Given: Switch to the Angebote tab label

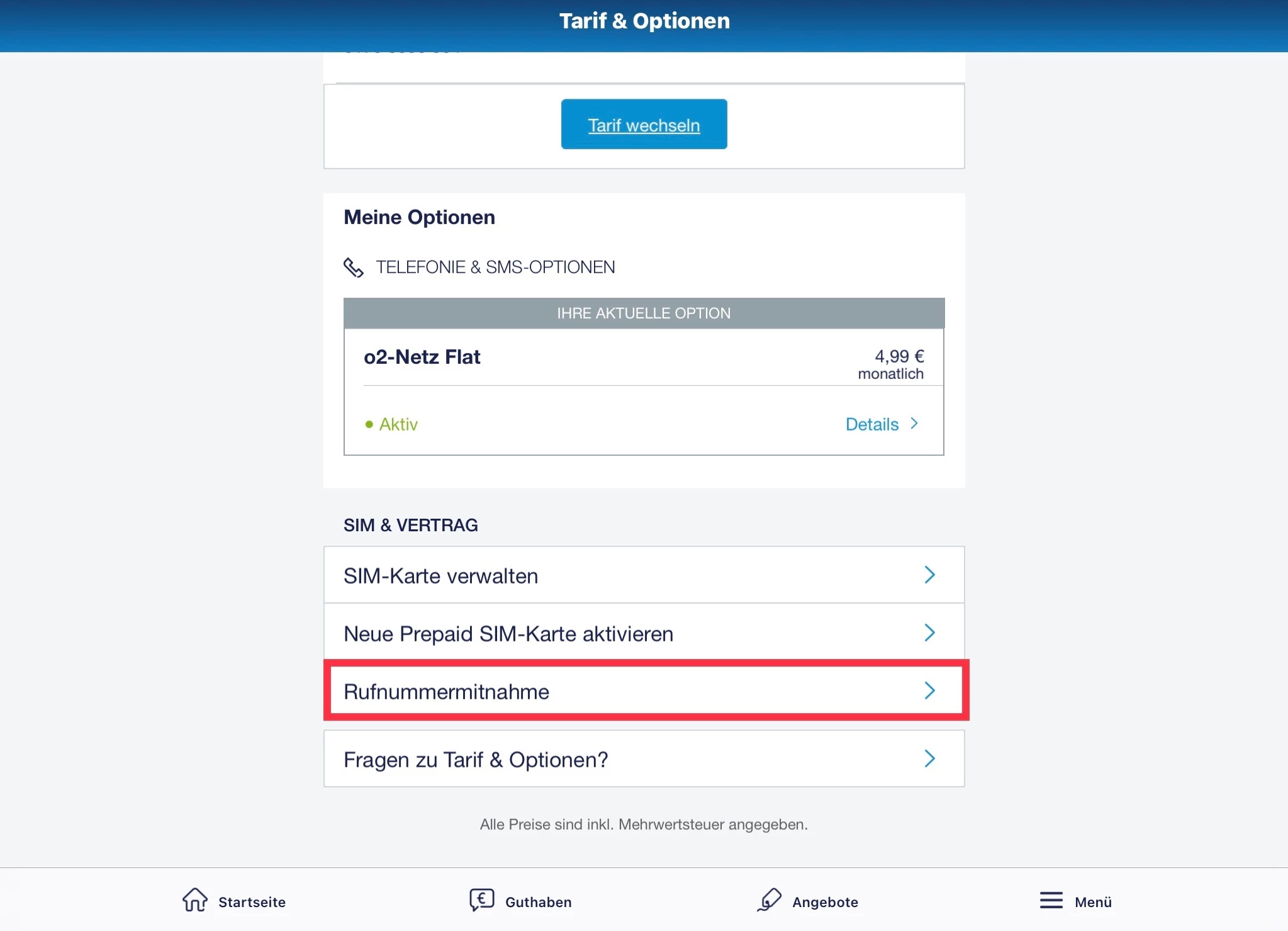Looking at the screenshot, I should click(x=825, y=902).
